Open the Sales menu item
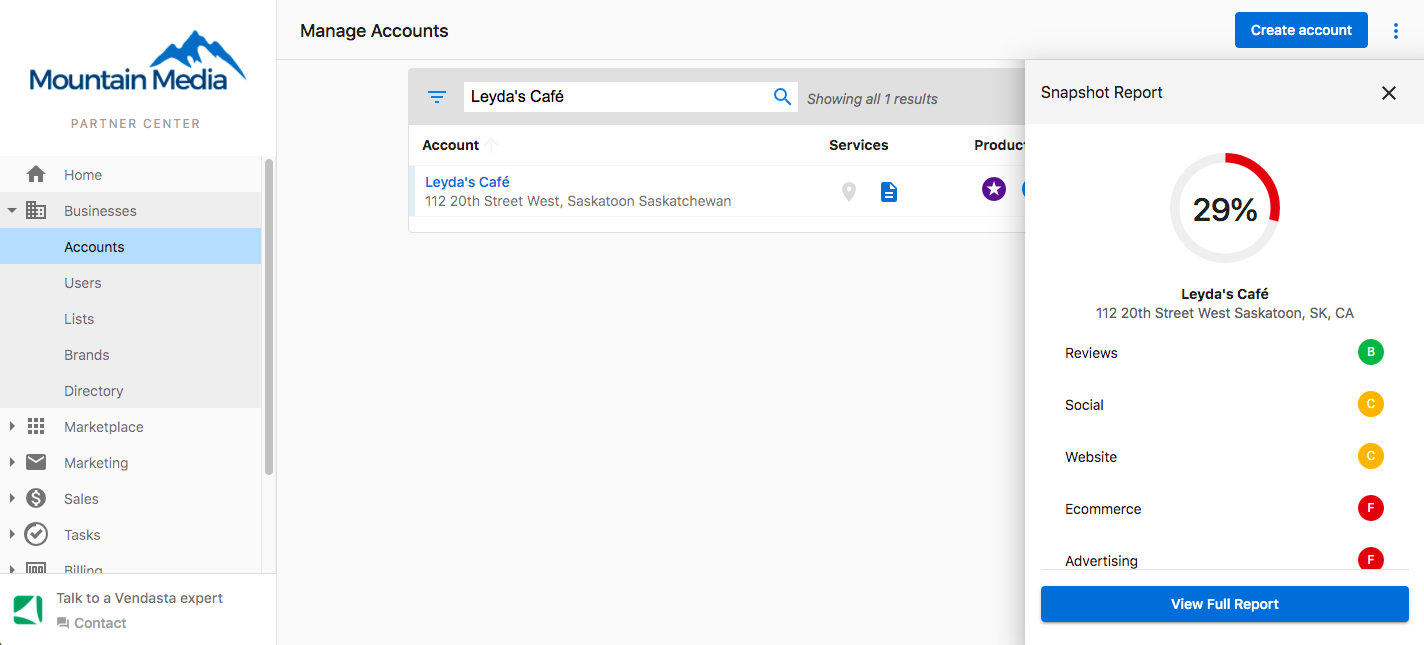 click(x=130, y=498)
